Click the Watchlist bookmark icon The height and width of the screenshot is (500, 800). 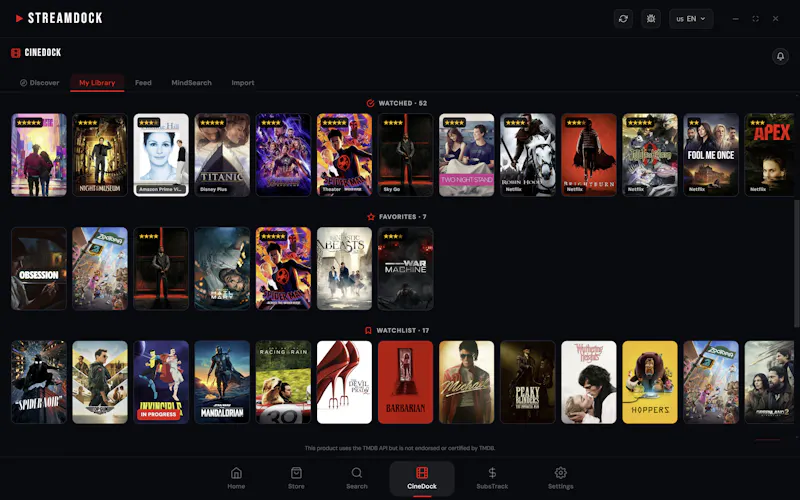368,331
